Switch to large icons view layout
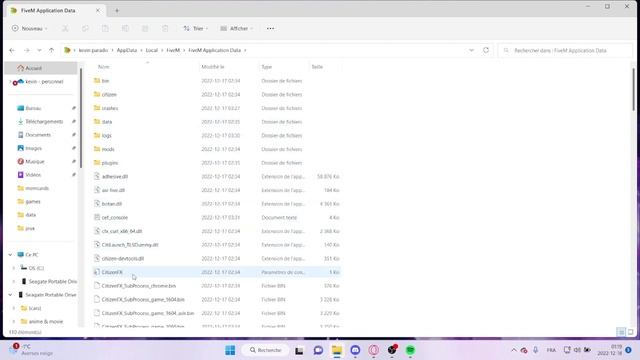Viewport: 640px width, 360px height. point(630,332)
